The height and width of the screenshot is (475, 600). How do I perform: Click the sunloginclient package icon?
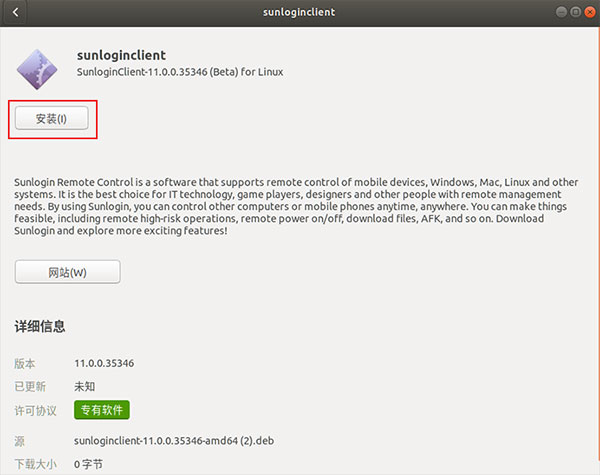click(x=39, y=66)
